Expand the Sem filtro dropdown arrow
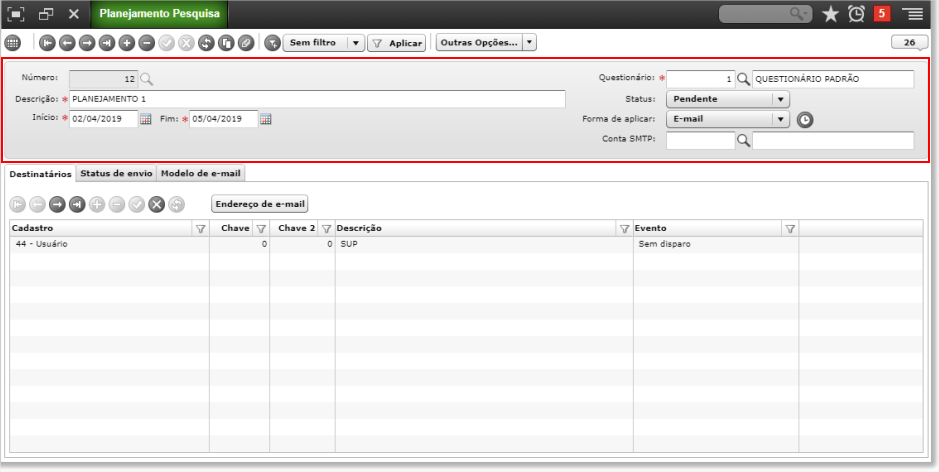 click(356, 43)
